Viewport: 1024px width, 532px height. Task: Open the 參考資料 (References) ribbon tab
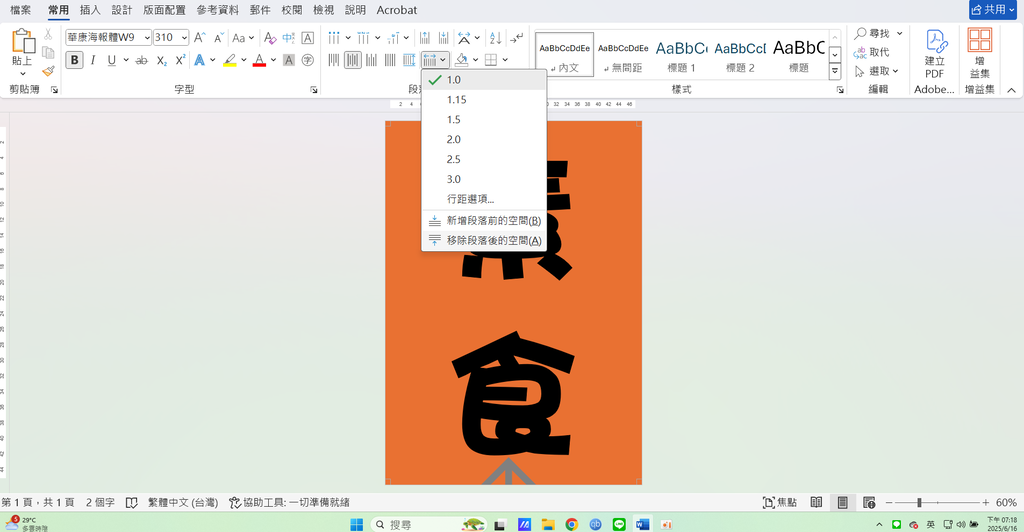tap(217, 10)
